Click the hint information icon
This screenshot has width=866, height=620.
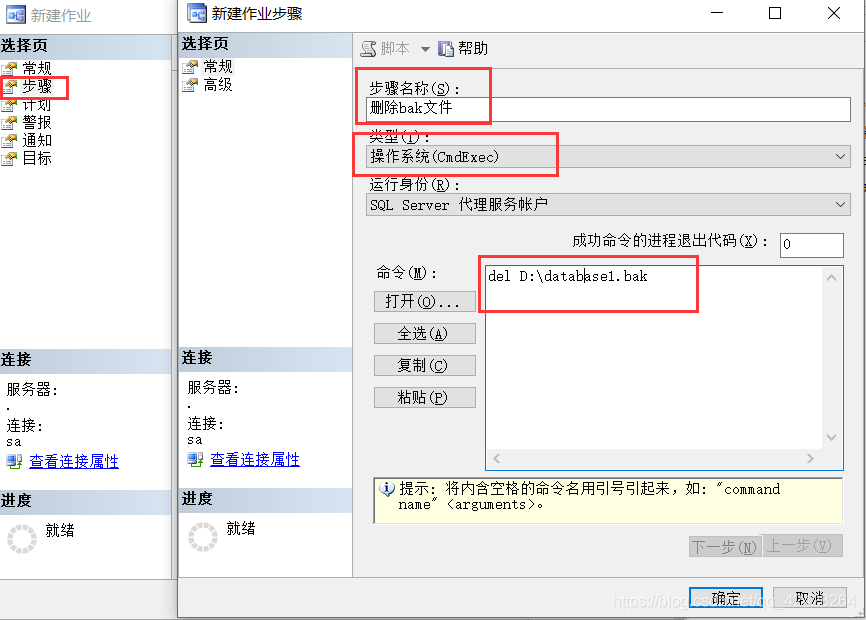click(x=387, y=489)
